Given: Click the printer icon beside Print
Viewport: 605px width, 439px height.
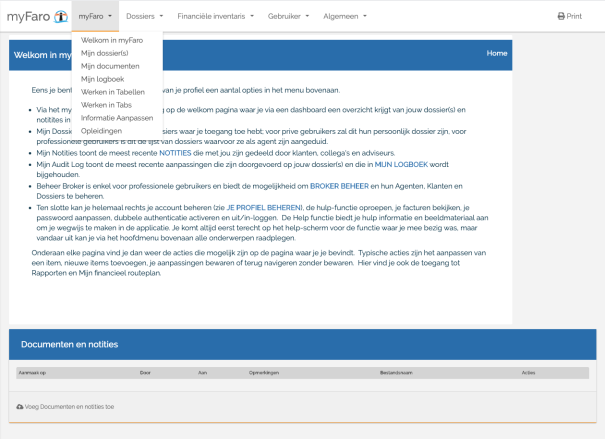Looking at the screenshot, I should [561, 16].
